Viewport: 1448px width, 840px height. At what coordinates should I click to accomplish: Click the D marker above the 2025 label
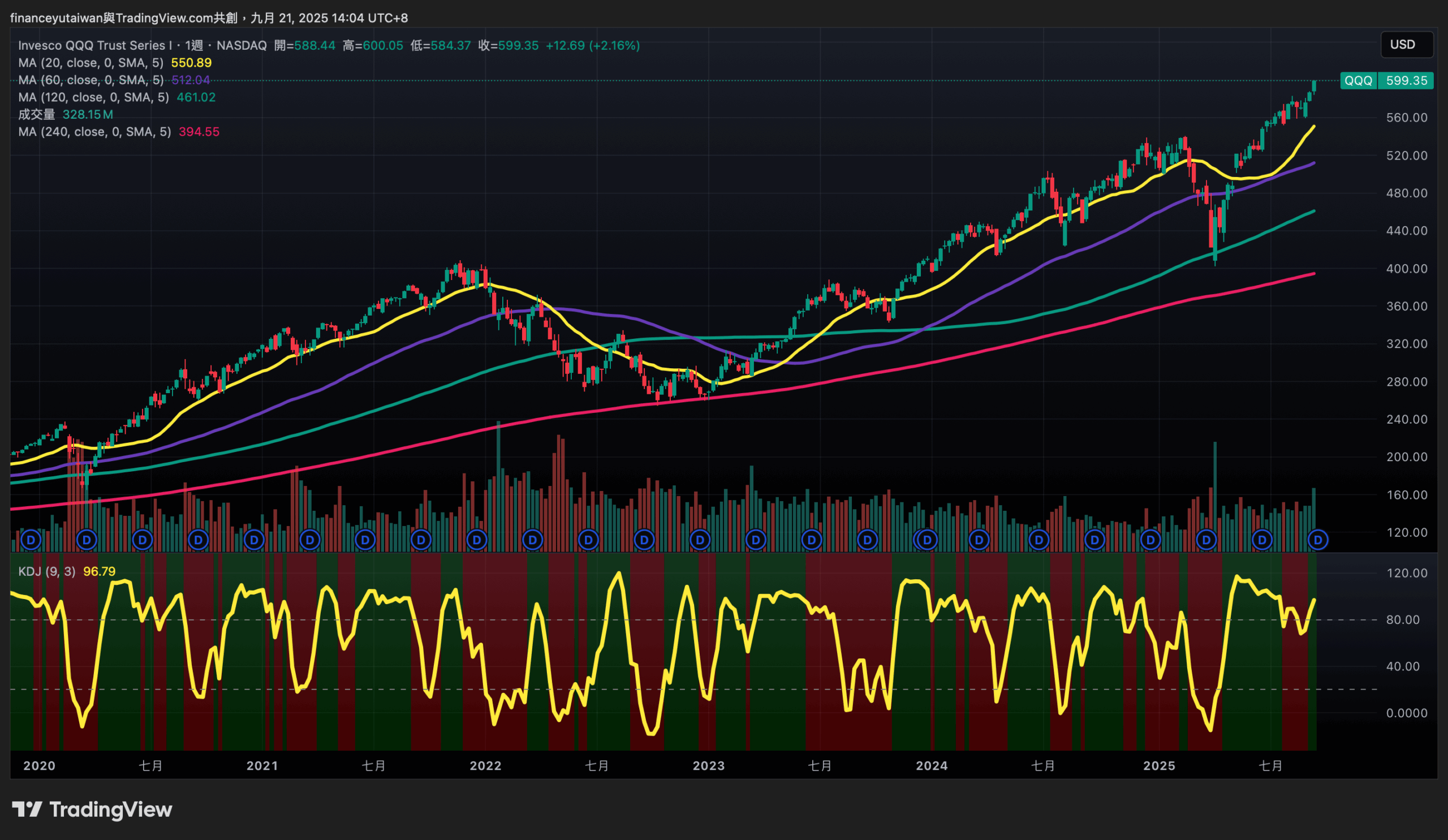pos(1150,540)
